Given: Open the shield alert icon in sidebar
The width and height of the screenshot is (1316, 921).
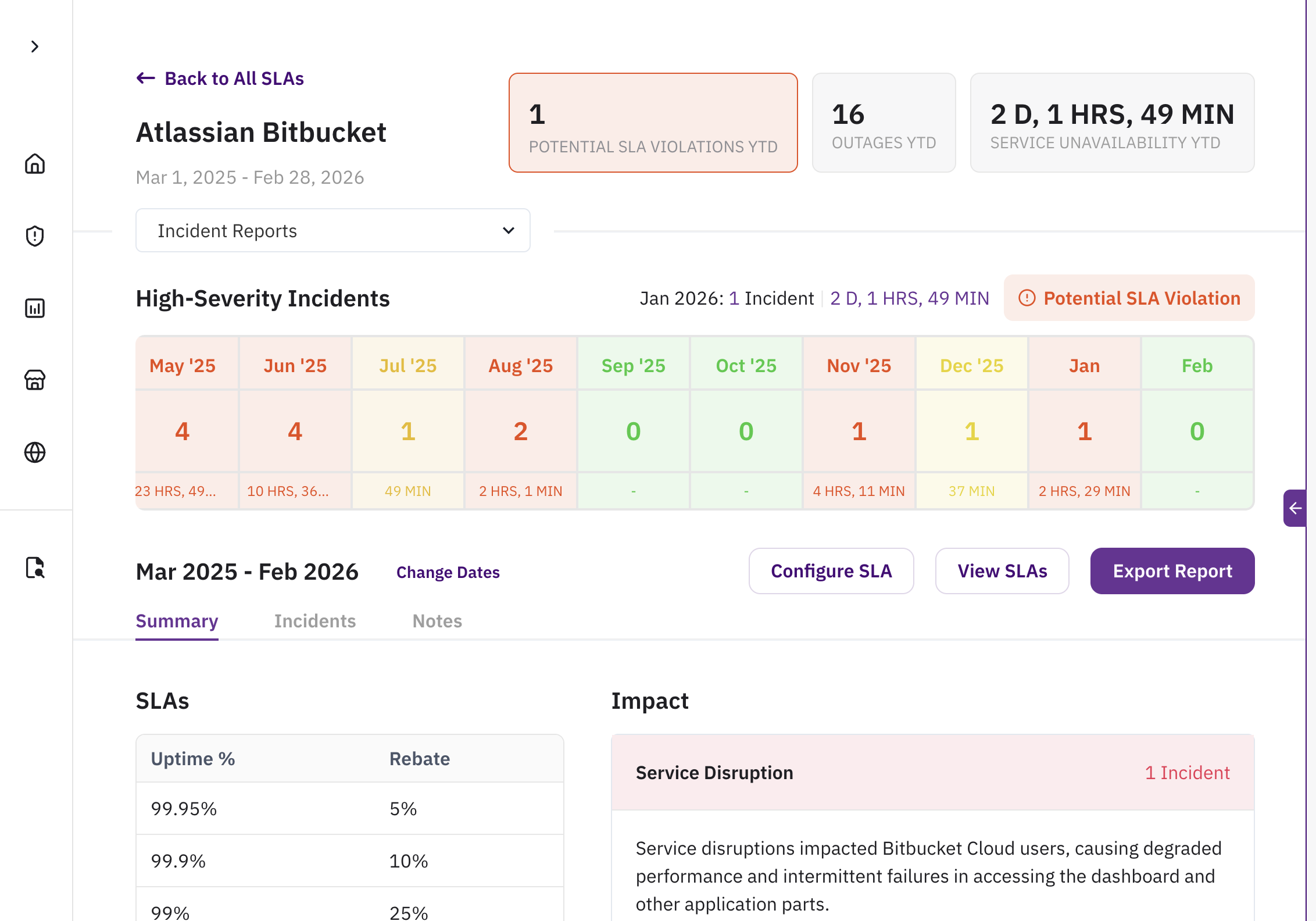Looking at the screenshot, I should pos(35,236).
